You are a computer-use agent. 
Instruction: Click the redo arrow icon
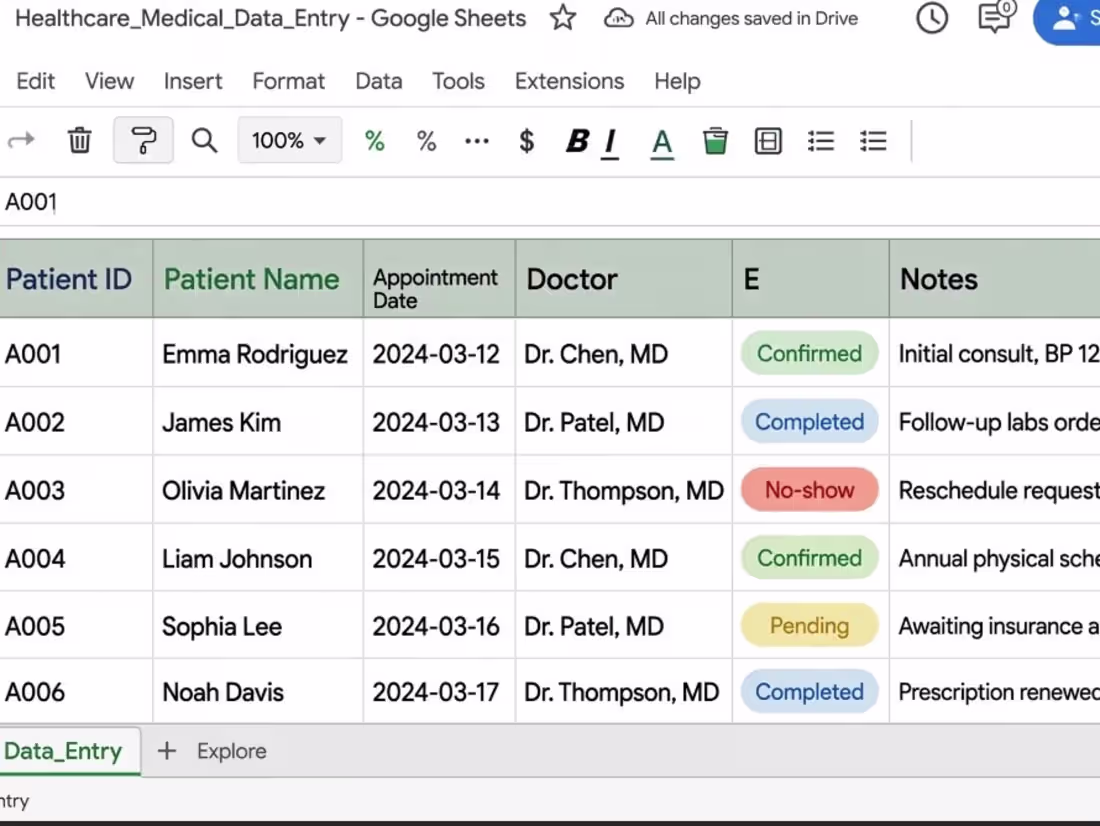[21, 140]
